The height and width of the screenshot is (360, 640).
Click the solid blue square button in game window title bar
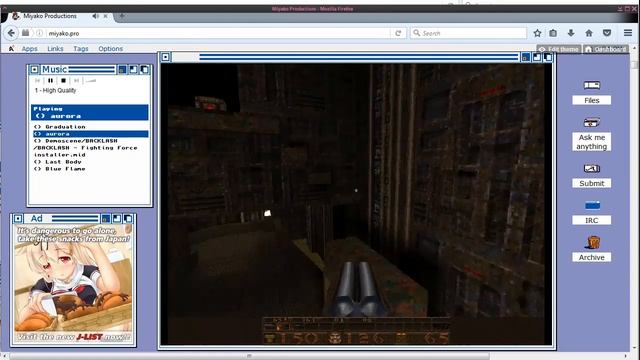526,57
